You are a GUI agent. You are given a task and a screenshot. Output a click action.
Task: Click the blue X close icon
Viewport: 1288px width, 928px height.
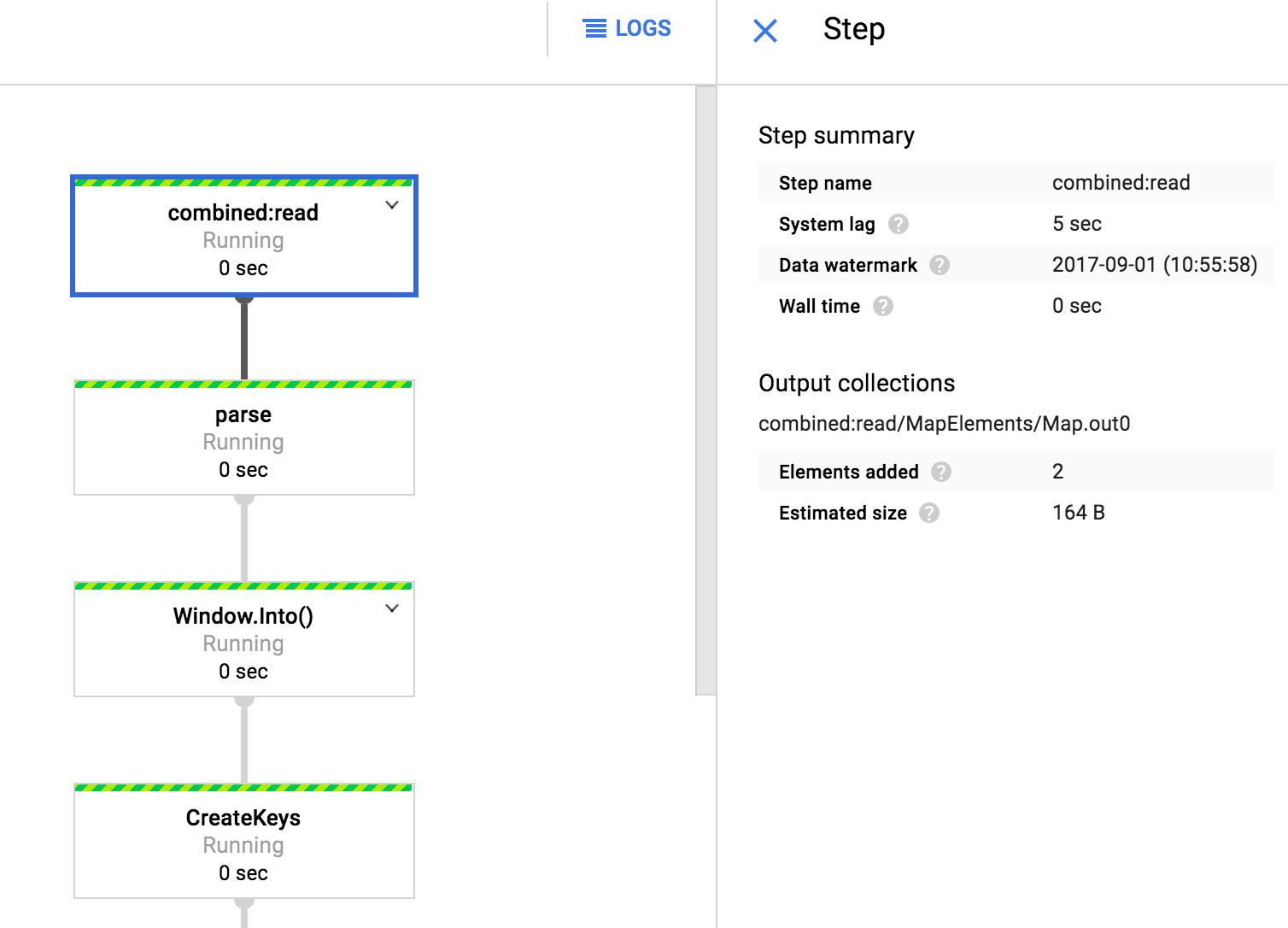point(765,31)
